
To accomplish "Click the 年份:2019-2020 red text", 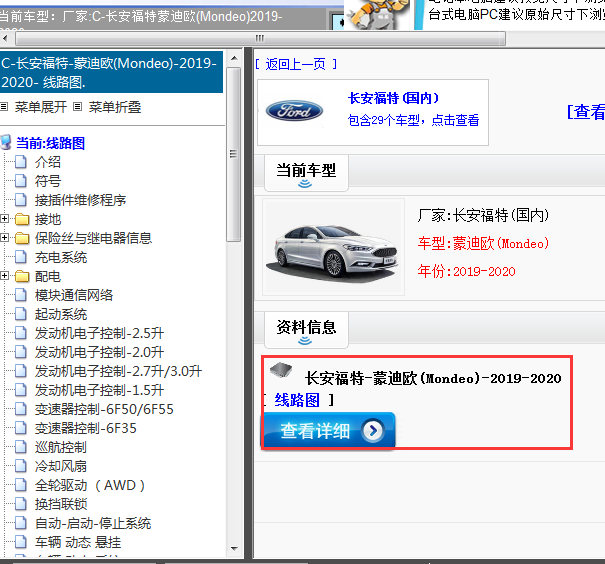I will tap(466, 272).
